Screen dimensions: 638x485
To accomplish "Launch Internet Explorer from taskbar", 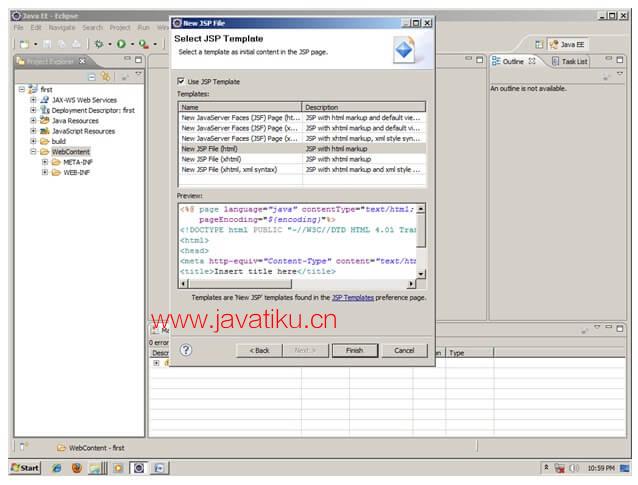I will [57, 468].
